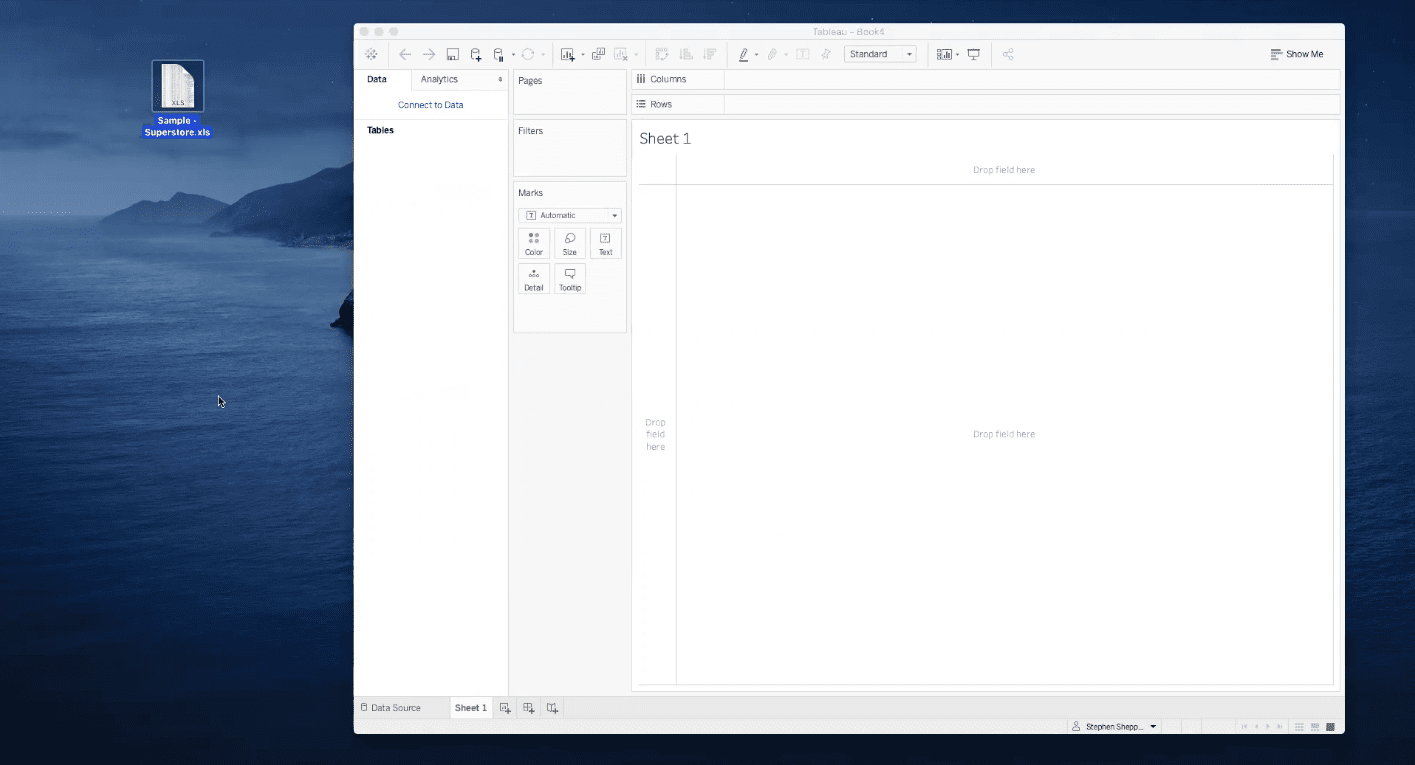Click the Share workbook icon
The width and height of the screenshot is (1415, 765).
click(x=1008, y=54)
